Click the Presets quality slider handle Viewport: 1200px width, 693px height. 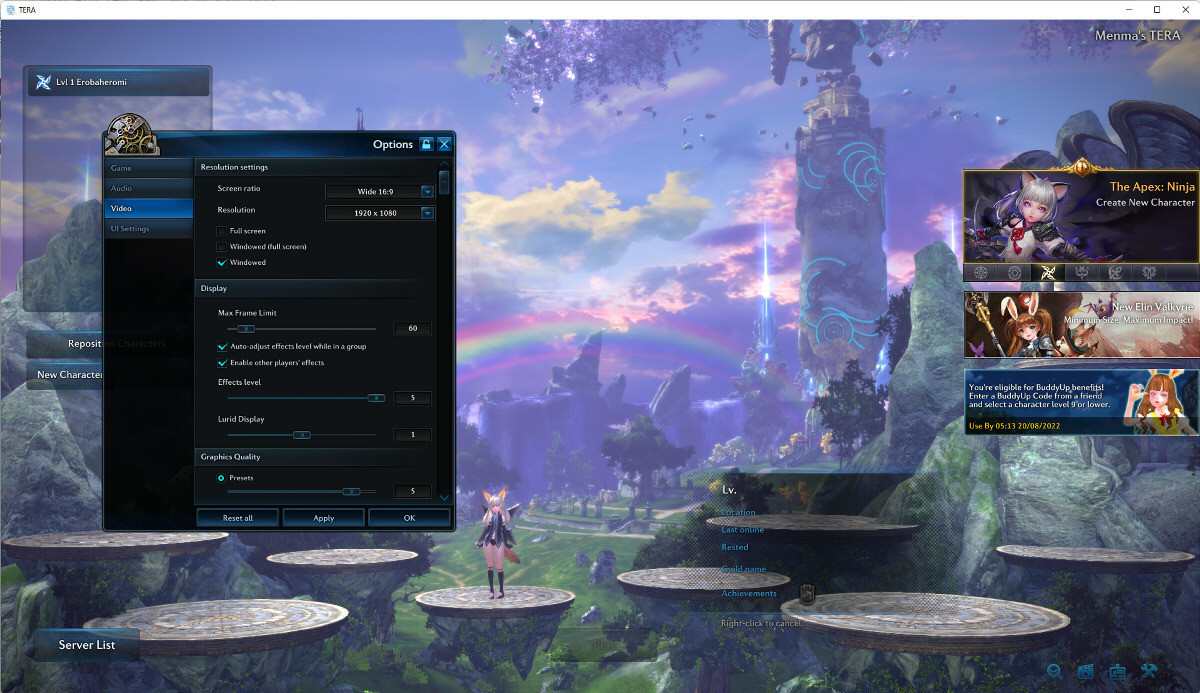click(x=351, y=491)
